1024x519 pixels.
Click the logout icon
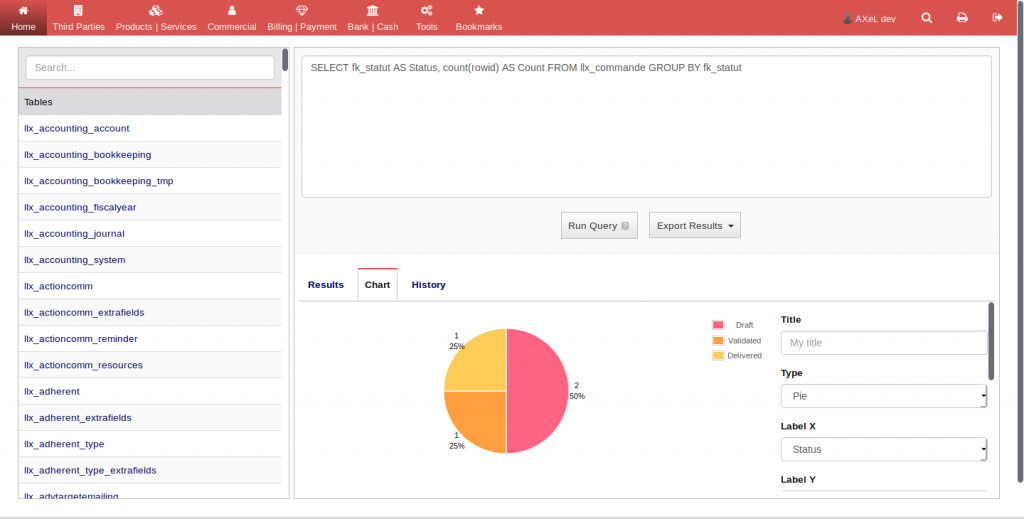(x=997, y=18)
